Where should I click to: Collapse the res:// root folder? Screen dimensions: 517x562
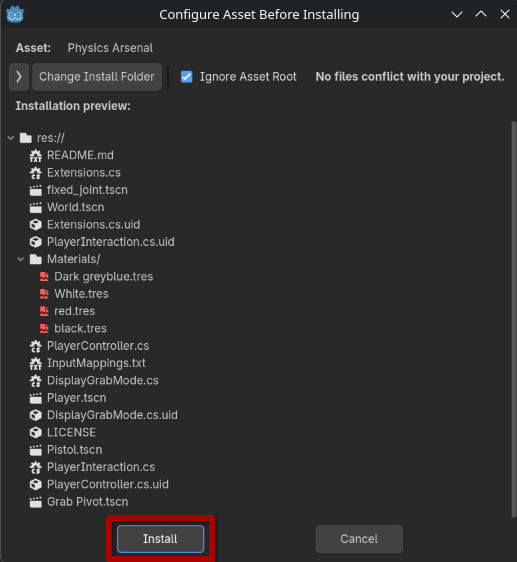[11, 138]
